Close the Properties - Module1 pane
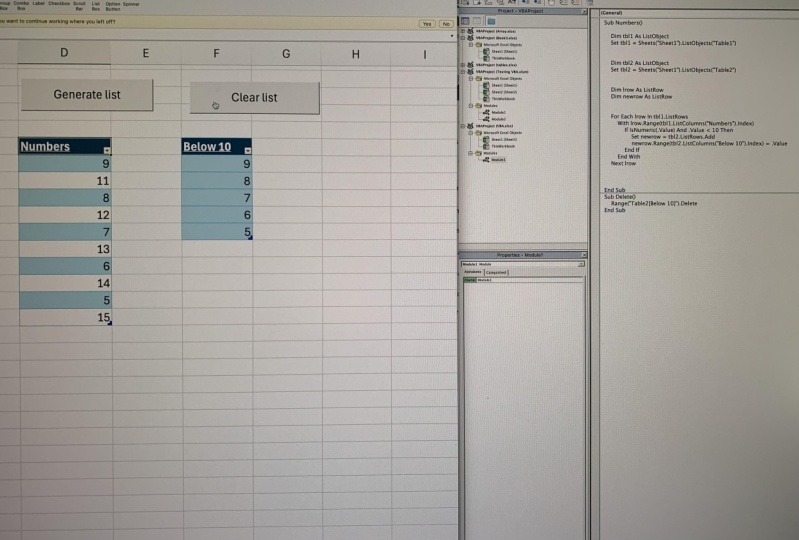 tap(584, 255)
